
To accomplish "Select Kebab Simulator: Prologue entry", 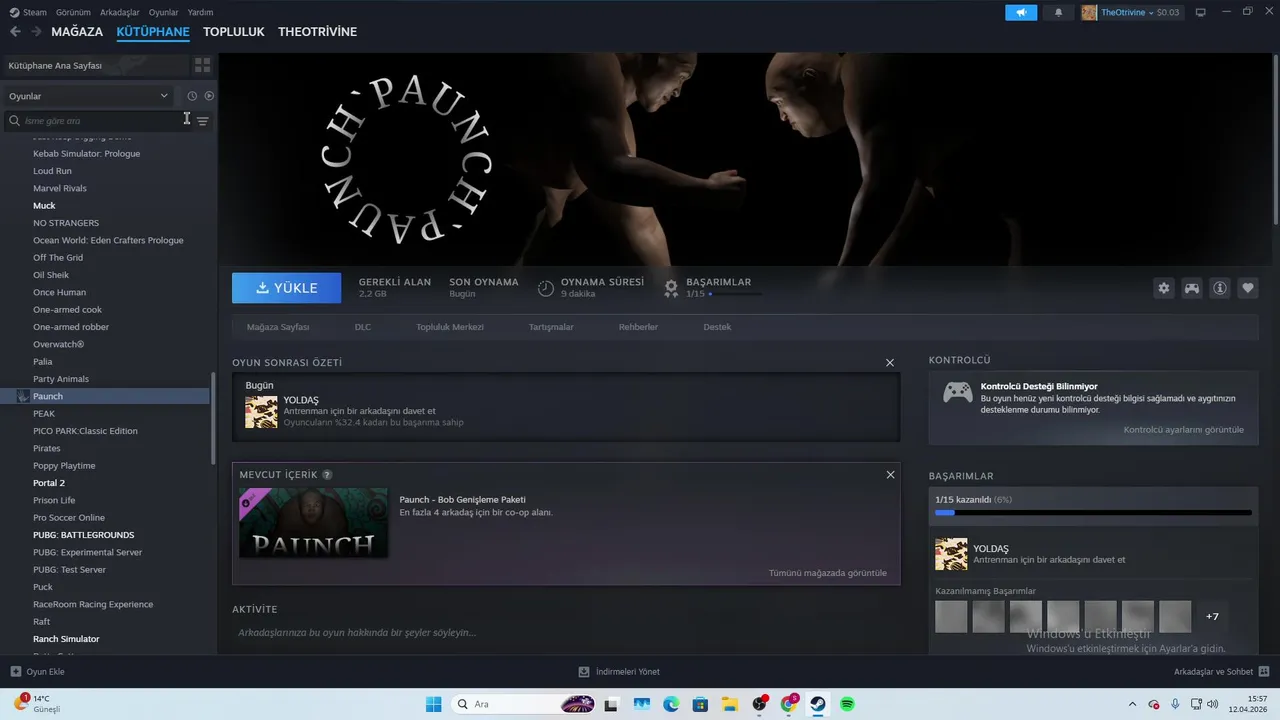I will pyautogui.click(x=86, y=154).
